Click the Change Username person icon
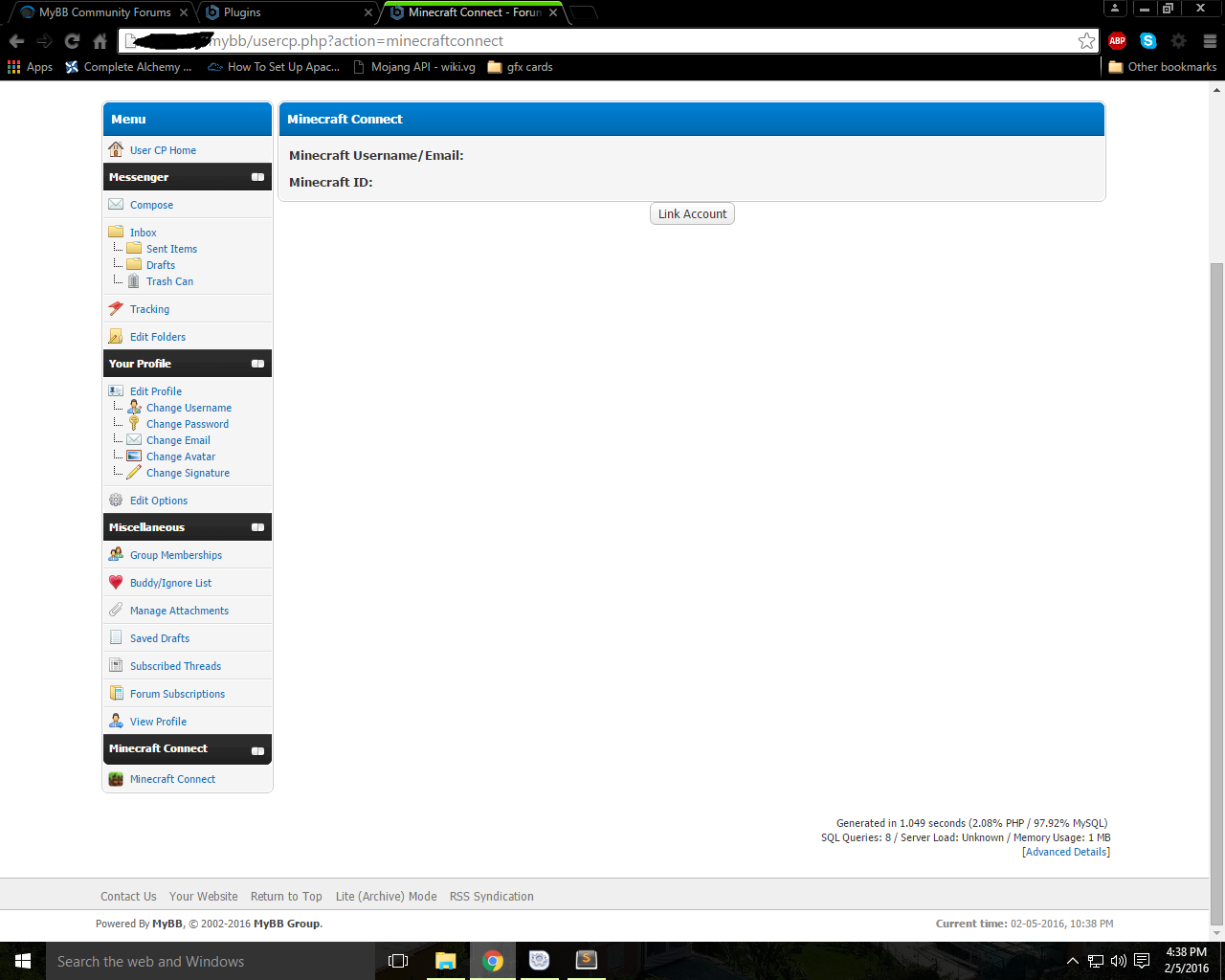 (x=134, y=407)
